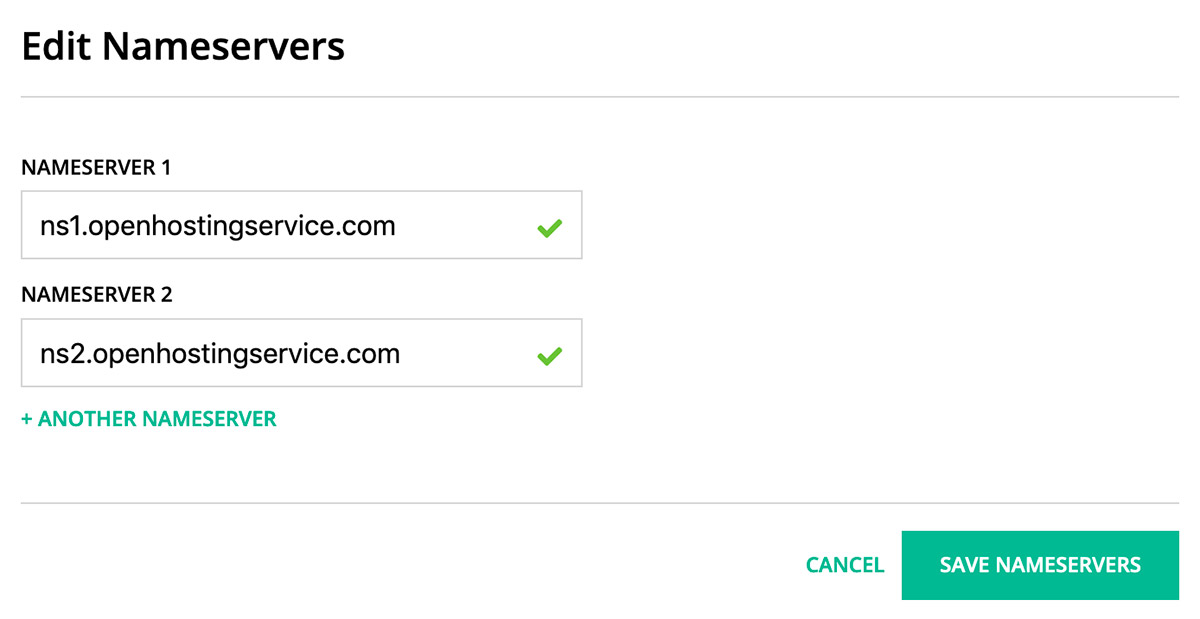Click the ns1.openhostingservice.com text
Viewport: 1200px width, 619px height.
225,226
